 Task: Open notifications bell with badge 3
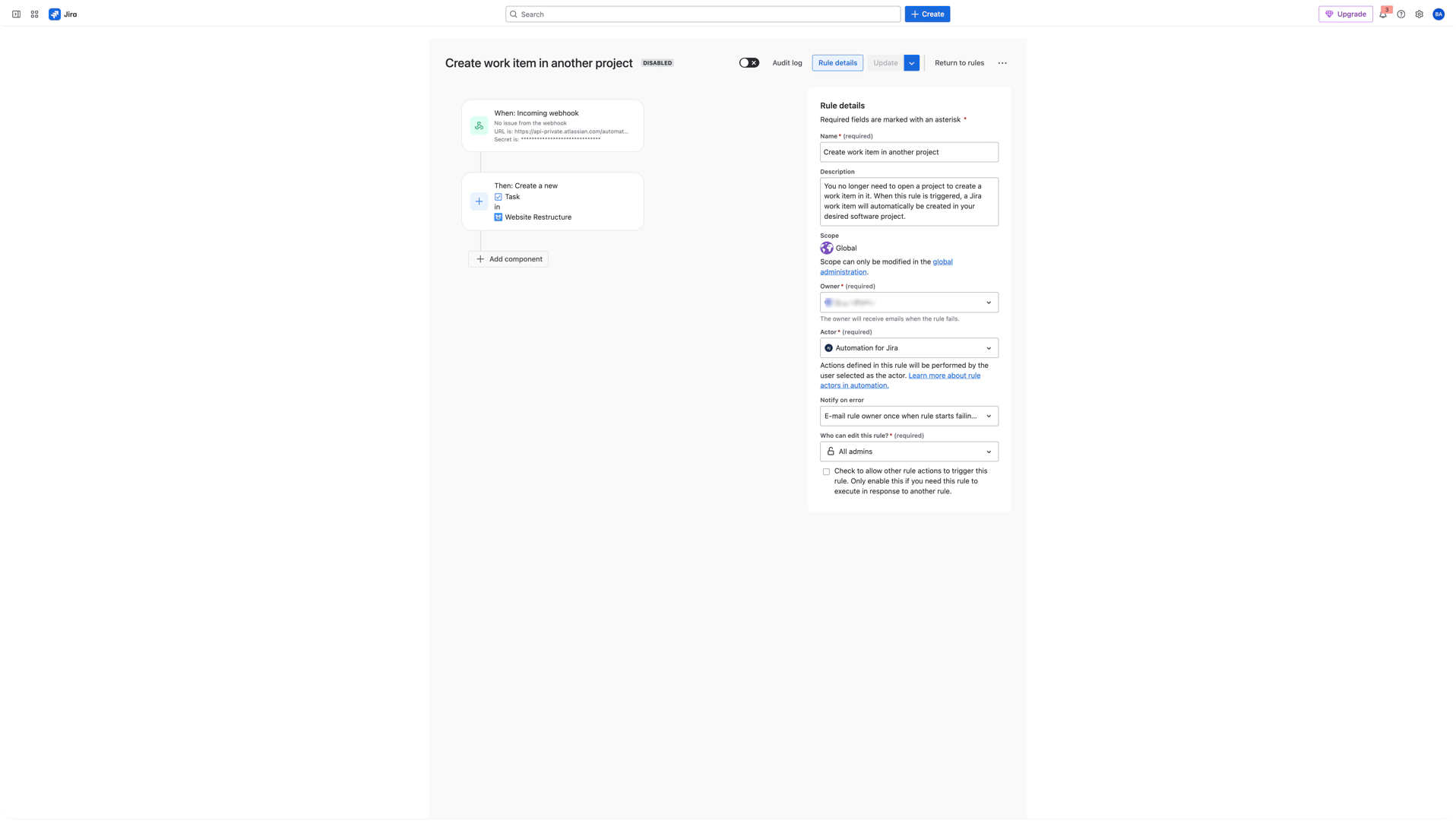pyautogui.click(x=1383, y=14)
